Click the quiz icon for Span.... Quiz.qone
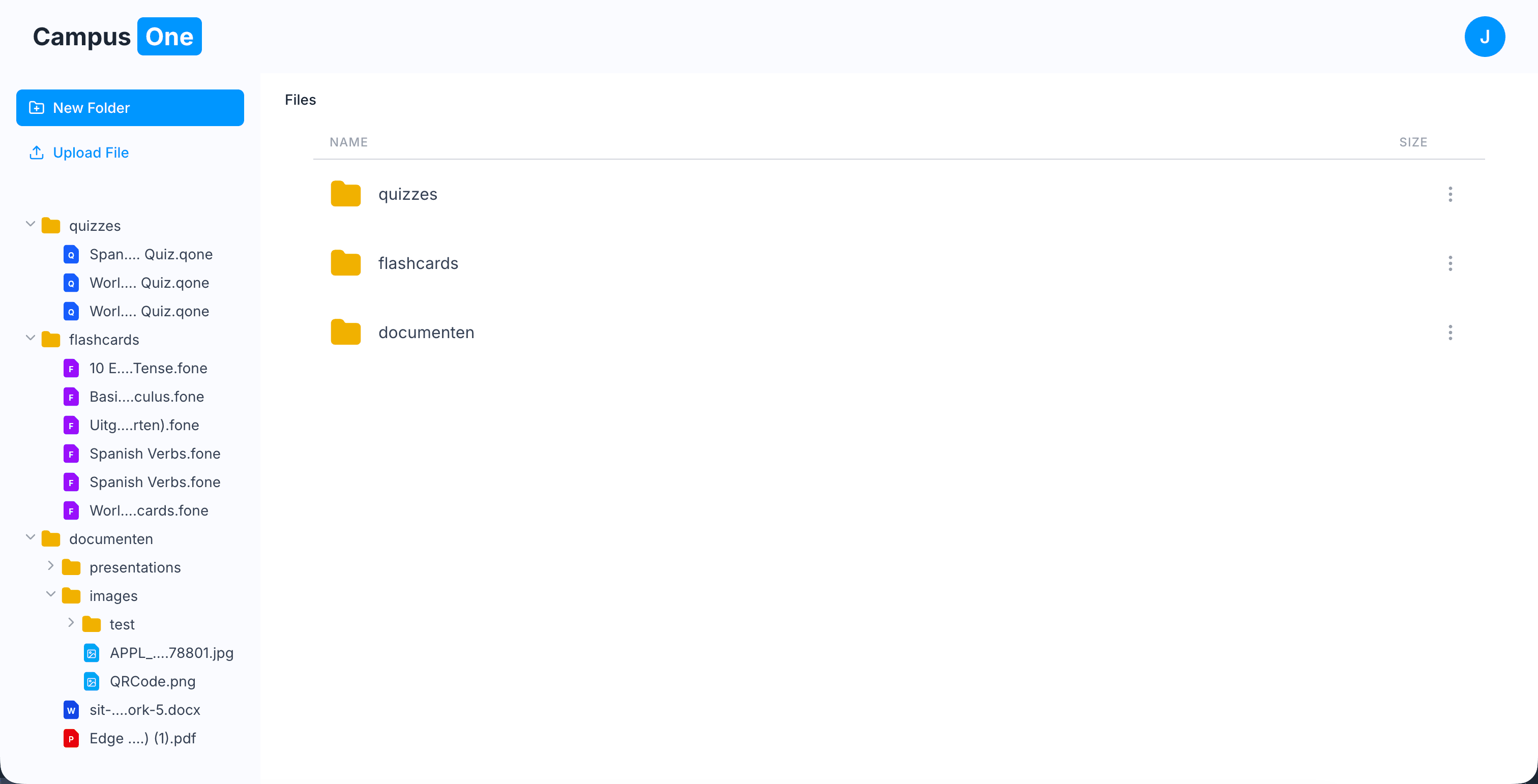Viewport: 1538px width, 784px height. click(x=71, y=255)
